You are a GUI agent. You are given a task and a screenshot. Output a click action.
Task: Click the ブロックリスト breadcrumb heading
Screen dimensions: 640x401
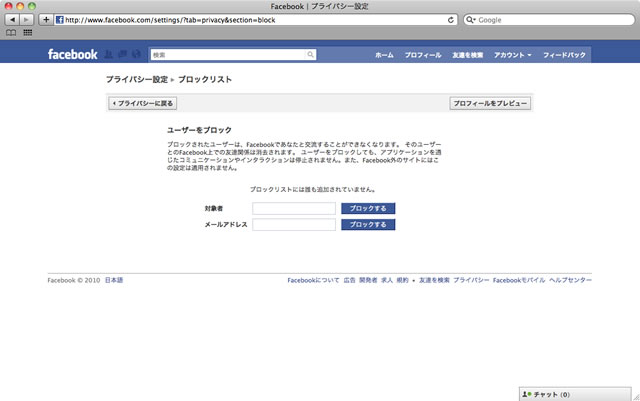click(x=205, y=79)
